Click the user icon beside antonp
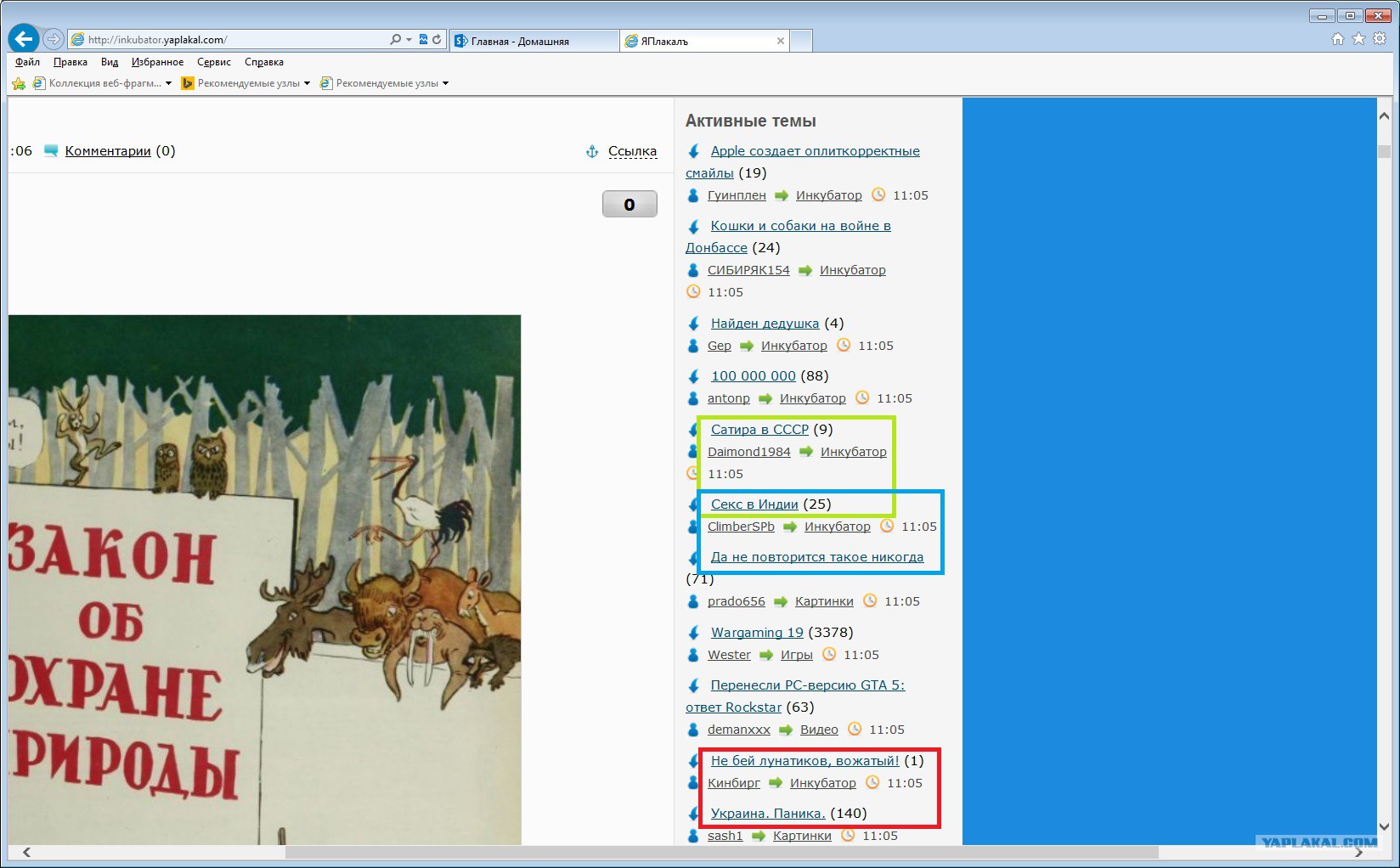 point(693,398)
